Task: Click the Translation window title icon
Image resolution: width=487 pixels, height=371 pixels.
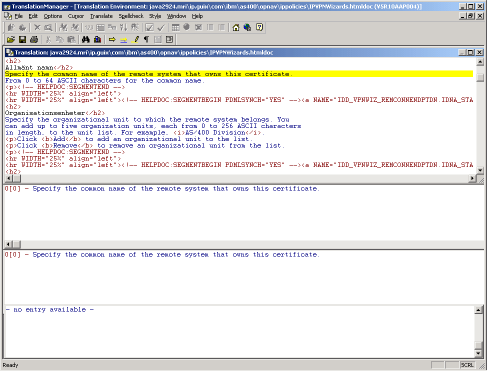Action: pos(10,52)
